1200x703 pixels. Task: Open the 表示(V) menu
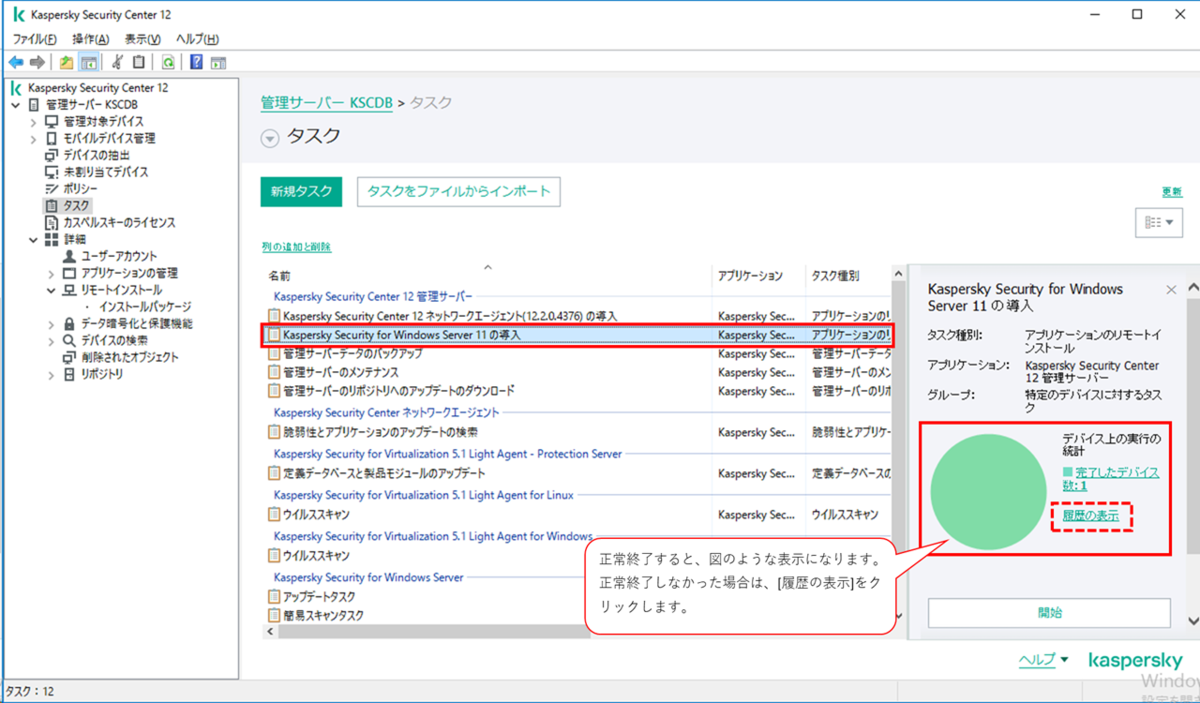pyautogui.click(x=142, y=38)
